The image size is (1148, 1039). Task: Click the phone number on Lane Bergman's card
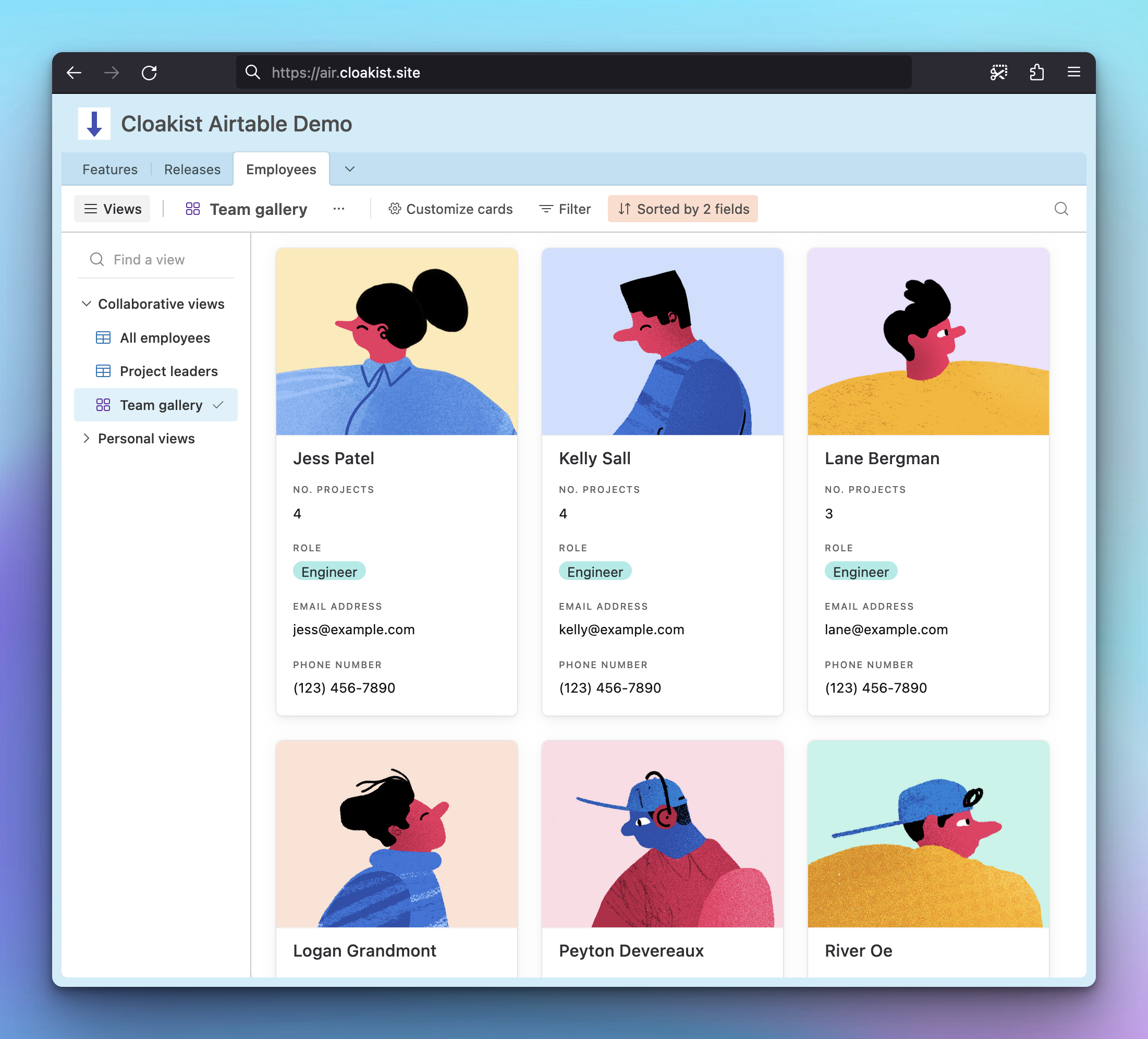[x=876, y=688]
